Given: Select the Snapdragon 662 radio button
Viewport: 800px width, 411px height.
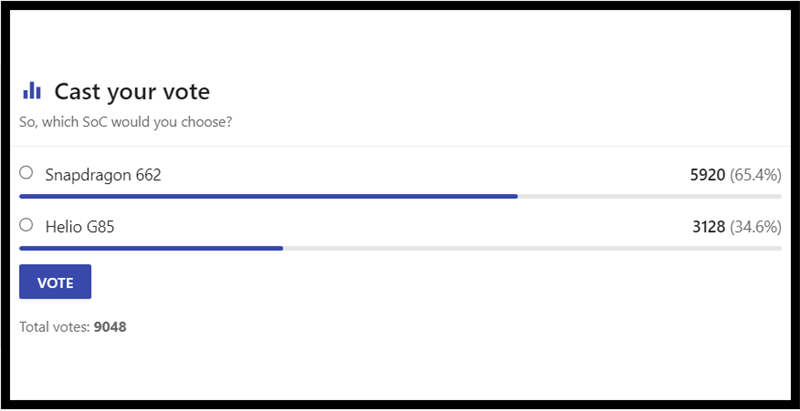Looking at the screenshot, I should pos(26,173).
